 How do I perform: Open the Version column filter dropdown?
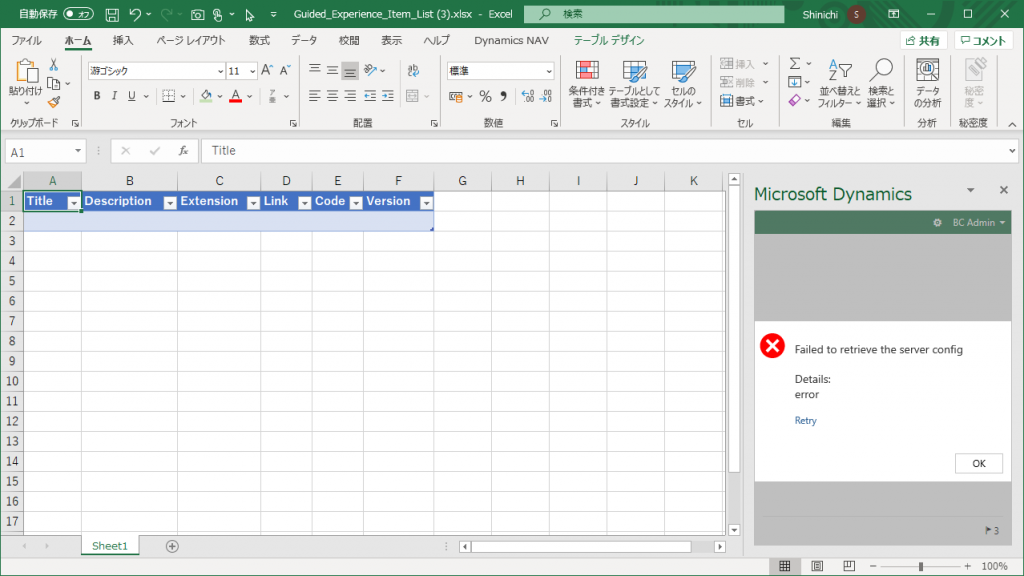tap(426, 203)
